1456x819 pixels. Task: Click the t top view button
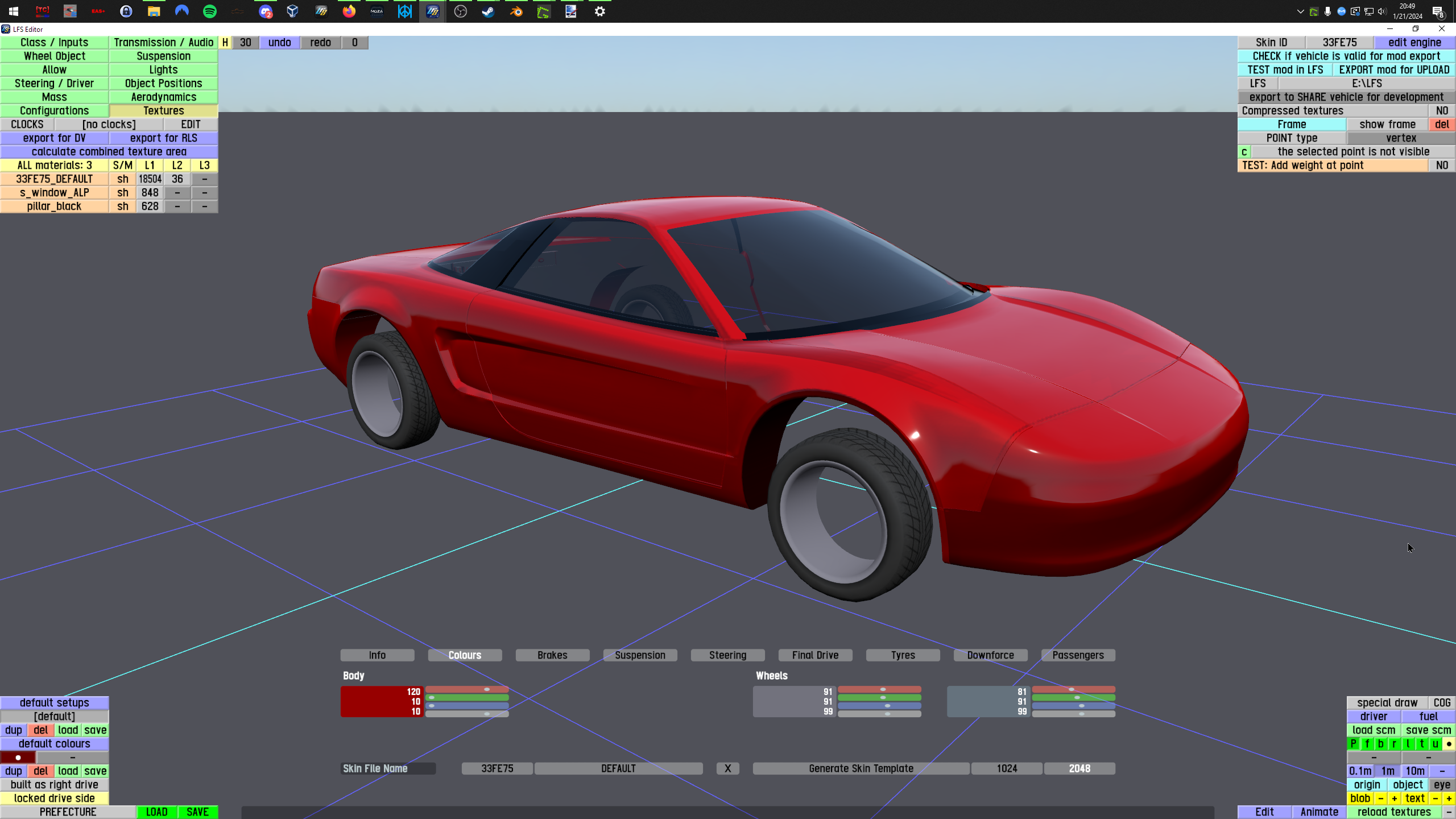click(x=1422, y=743)
